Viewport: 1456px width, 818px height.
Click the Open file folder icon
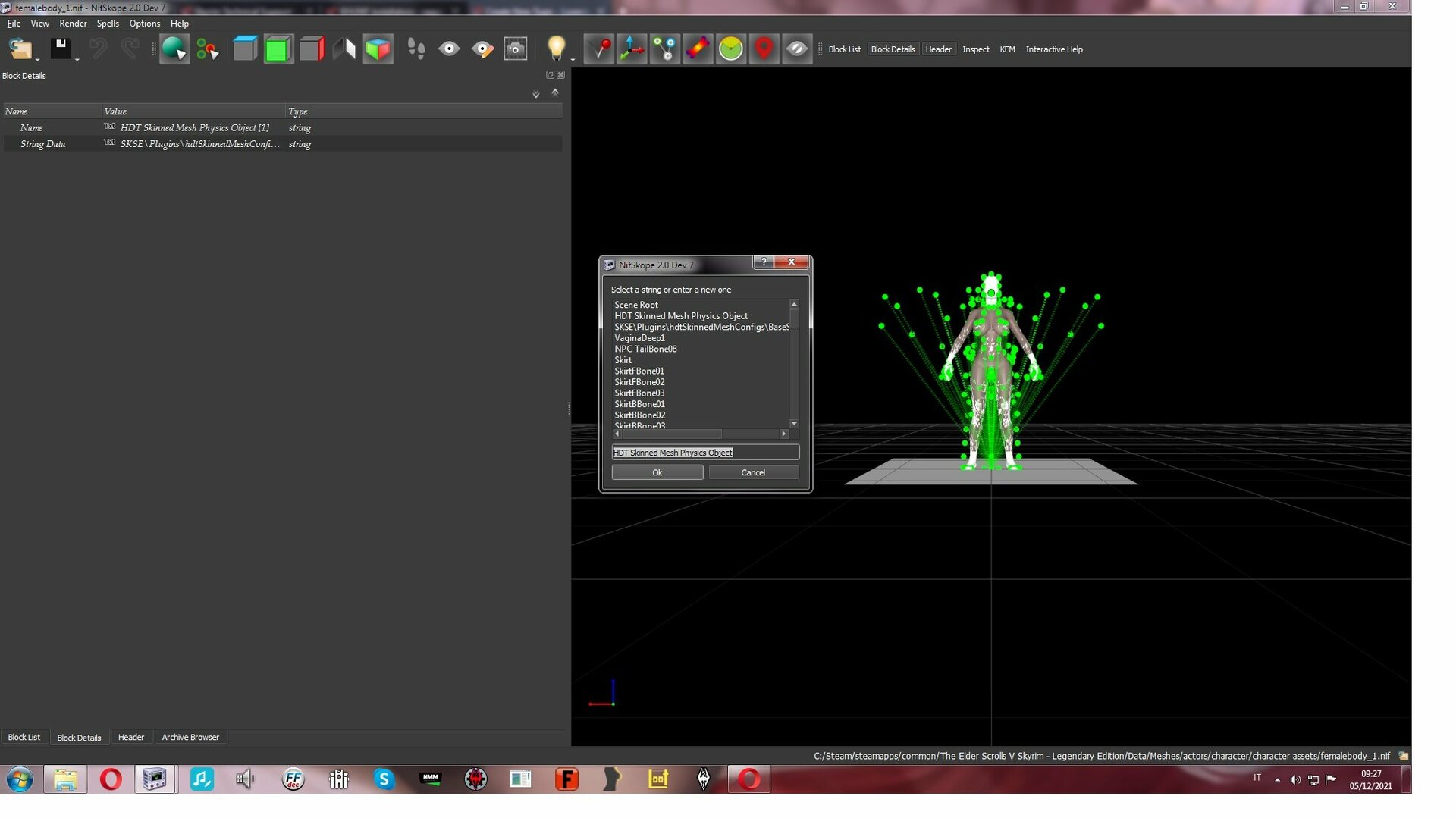20,49
